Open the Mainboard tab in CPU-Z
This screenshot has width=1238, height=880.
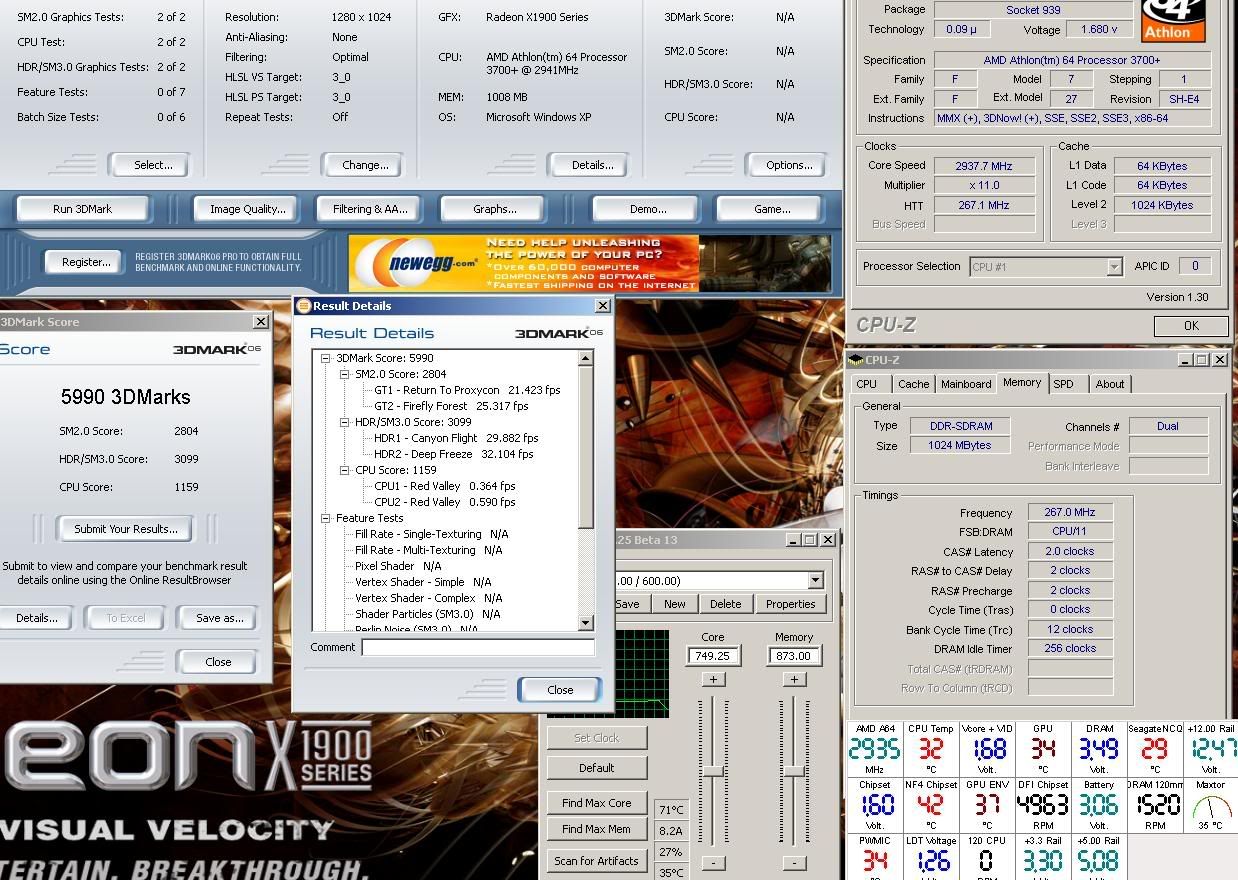pos(966,384)
